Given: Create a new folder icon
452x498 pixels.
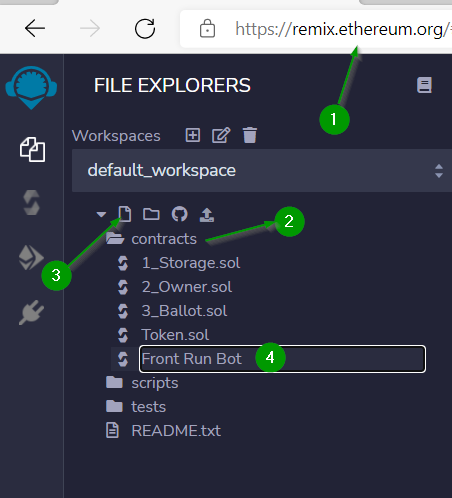Looking at the screenshot, I should 151,214.
